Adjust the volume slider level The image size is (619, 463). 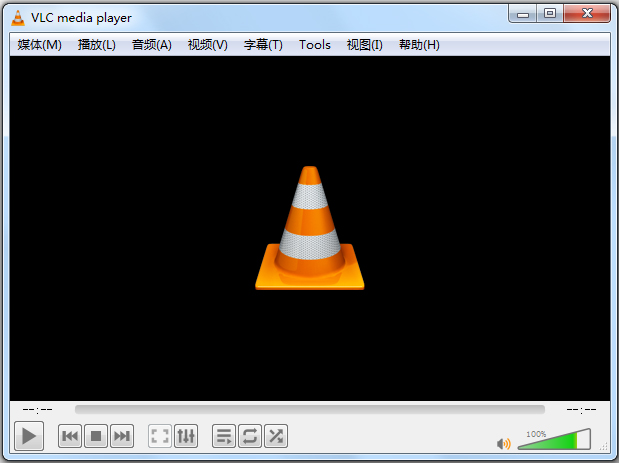coord(552,440)
